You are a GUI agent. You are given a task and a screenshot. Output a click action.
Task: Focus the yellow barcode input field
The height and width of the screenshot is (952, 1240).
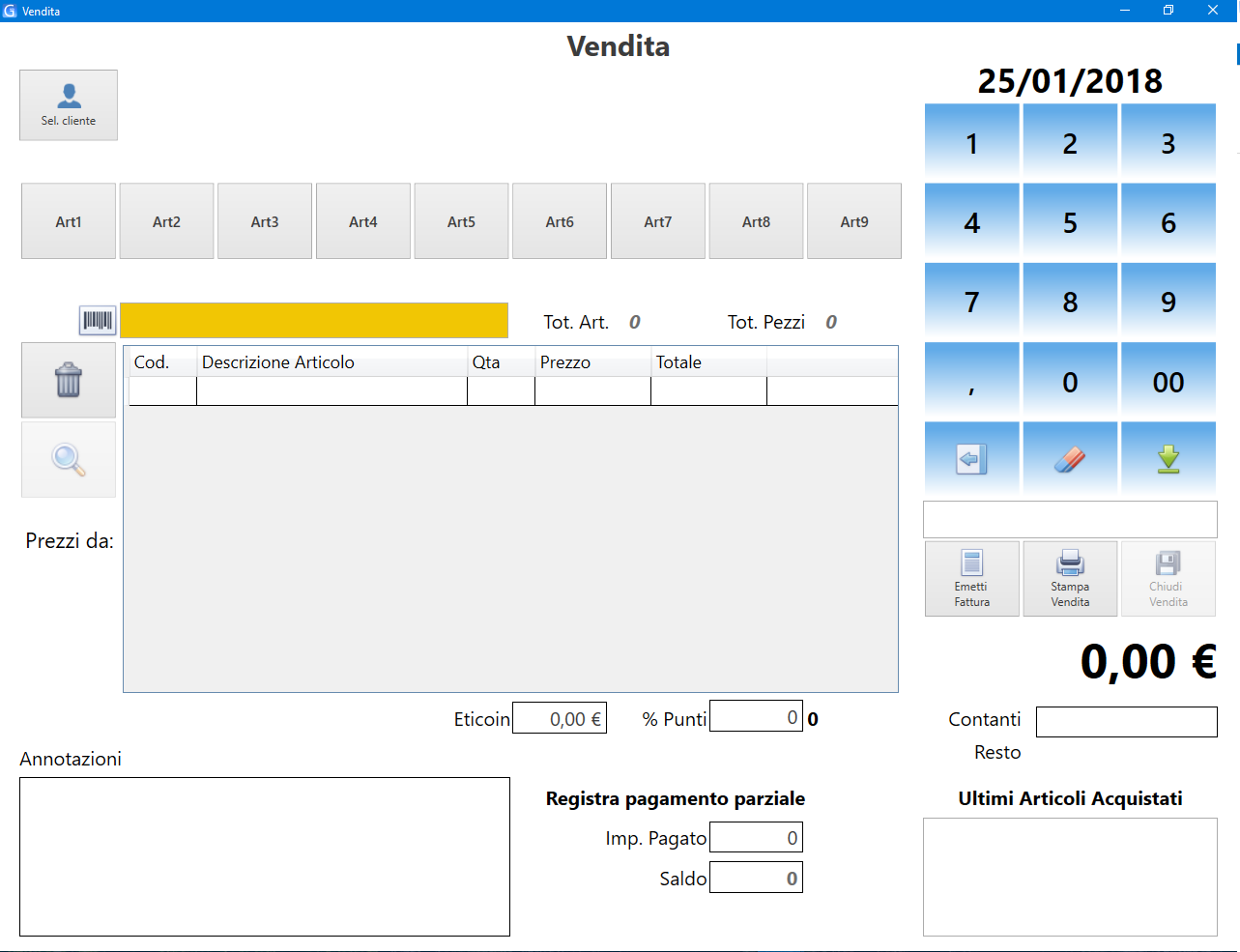click(314, 320)
